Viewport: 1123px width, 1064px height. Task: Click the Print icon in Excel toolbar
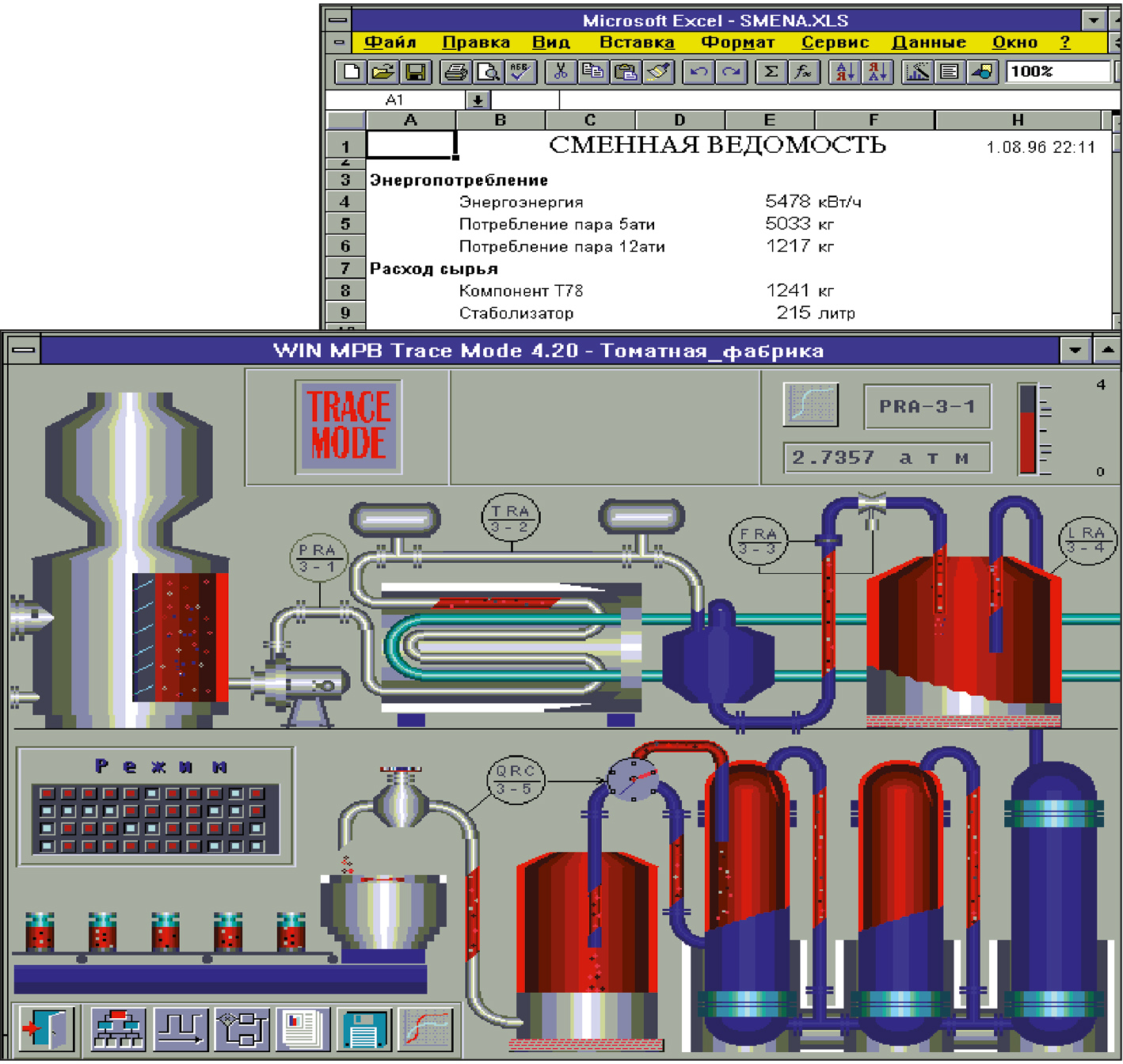pos(455,72)
